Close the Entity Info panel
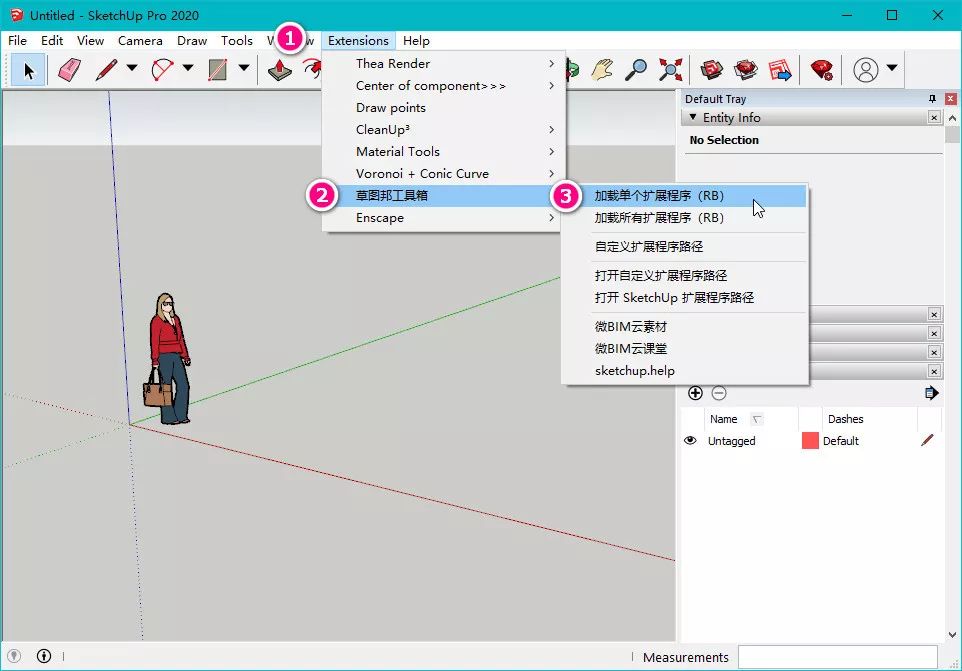Image resolution: width=962 pixels, height=671 pixels. [x=934, y=117]
